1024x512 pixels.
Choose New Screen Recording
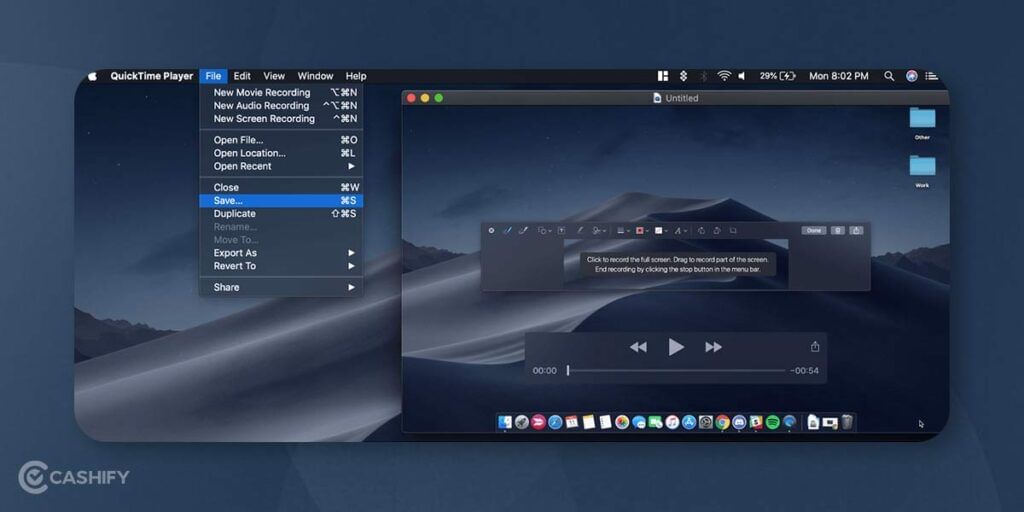[281, 119]
